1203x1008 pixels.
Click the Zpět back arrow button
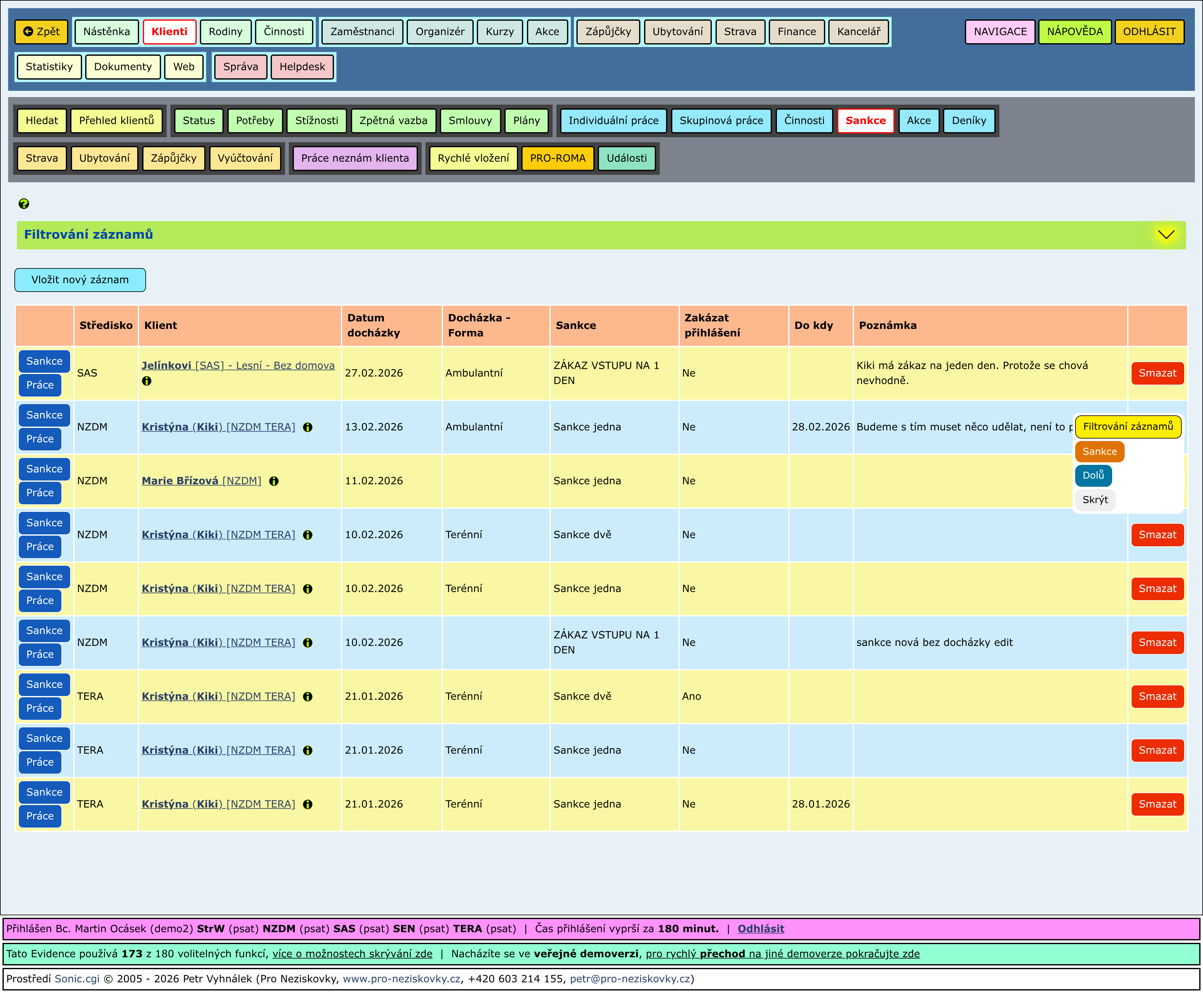pos(41,32)
